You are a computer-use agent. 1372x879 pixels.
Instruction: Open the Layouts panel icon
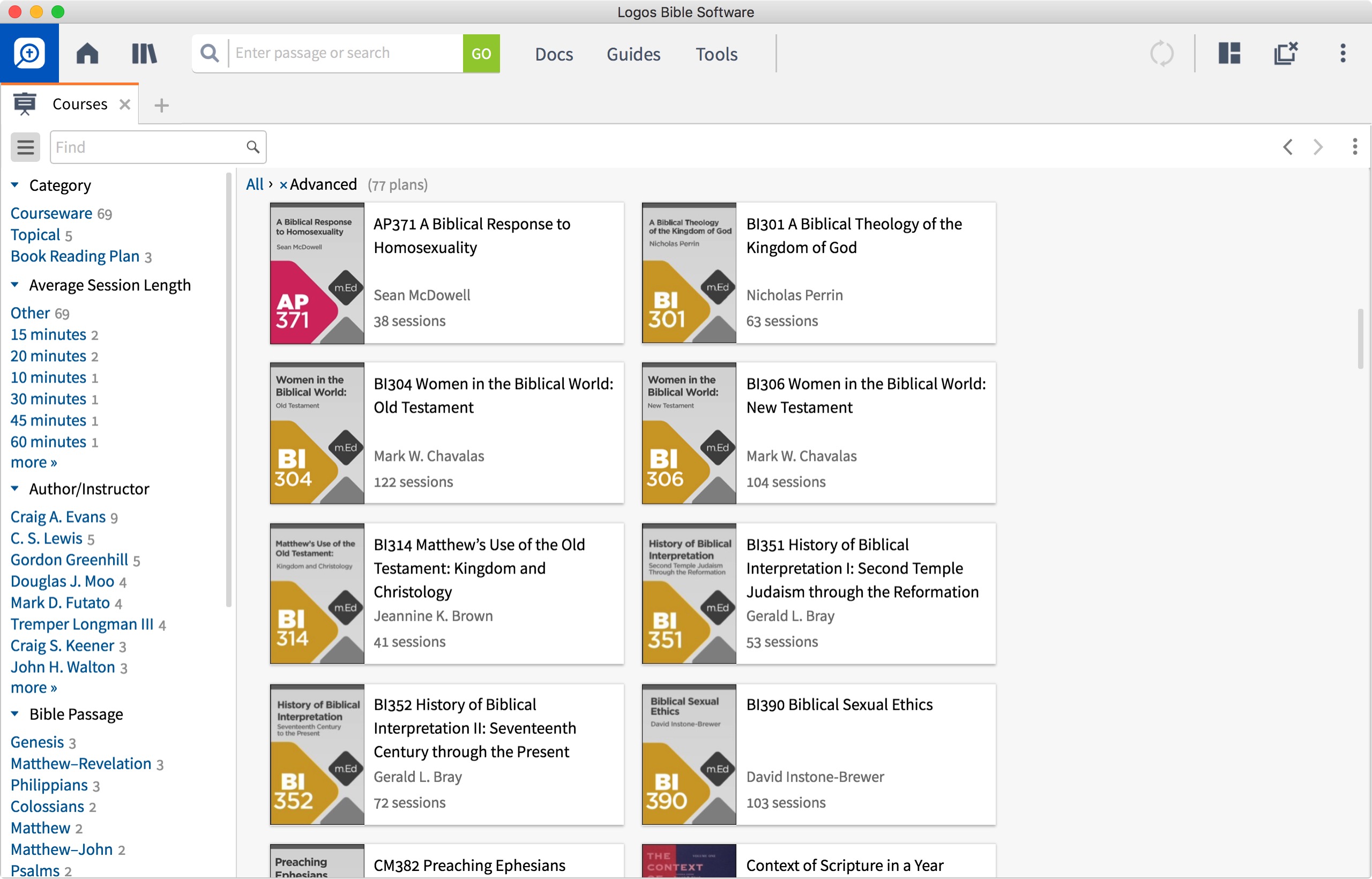pyautogui.click(x=1229, y=54)
